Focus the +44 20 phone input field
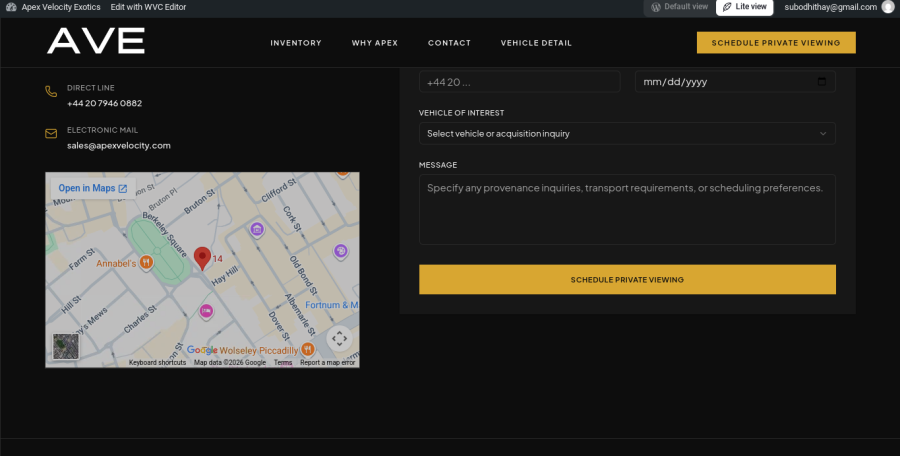 pyautogui.click(x=519, y=82)
